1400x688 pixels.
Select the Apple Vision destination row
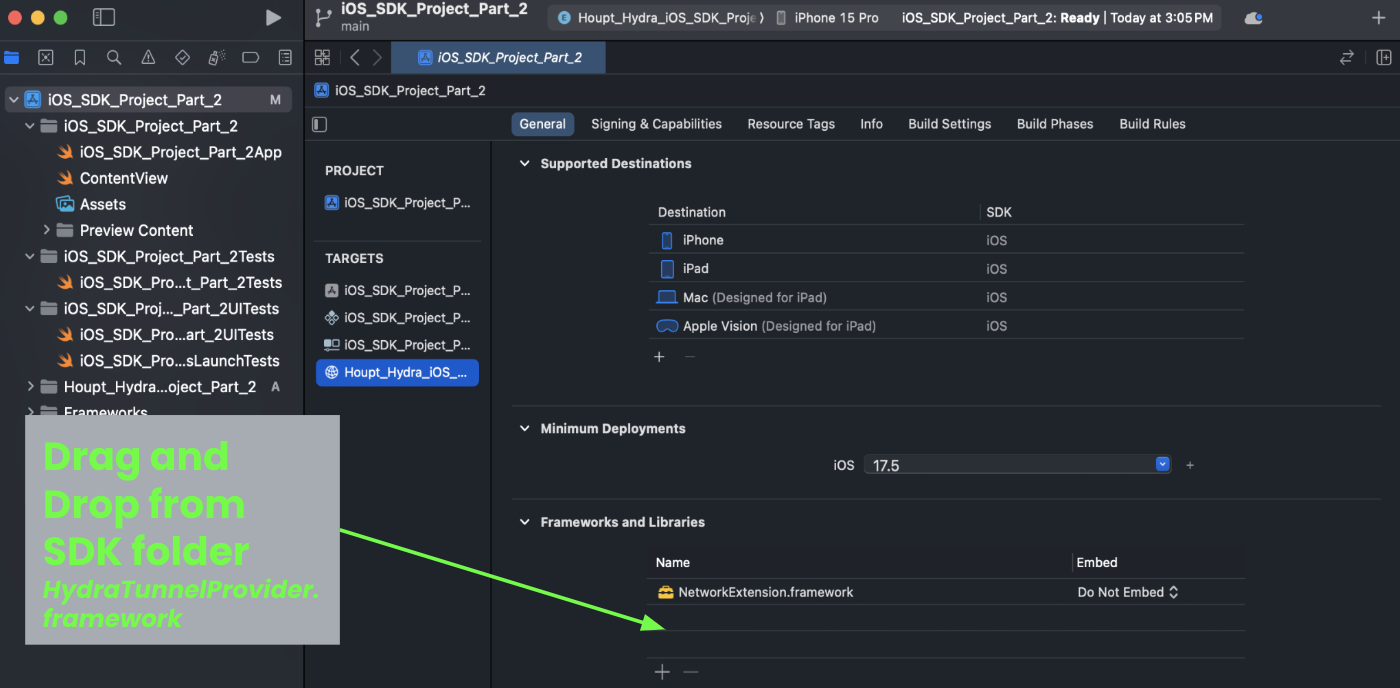[947, 326]
